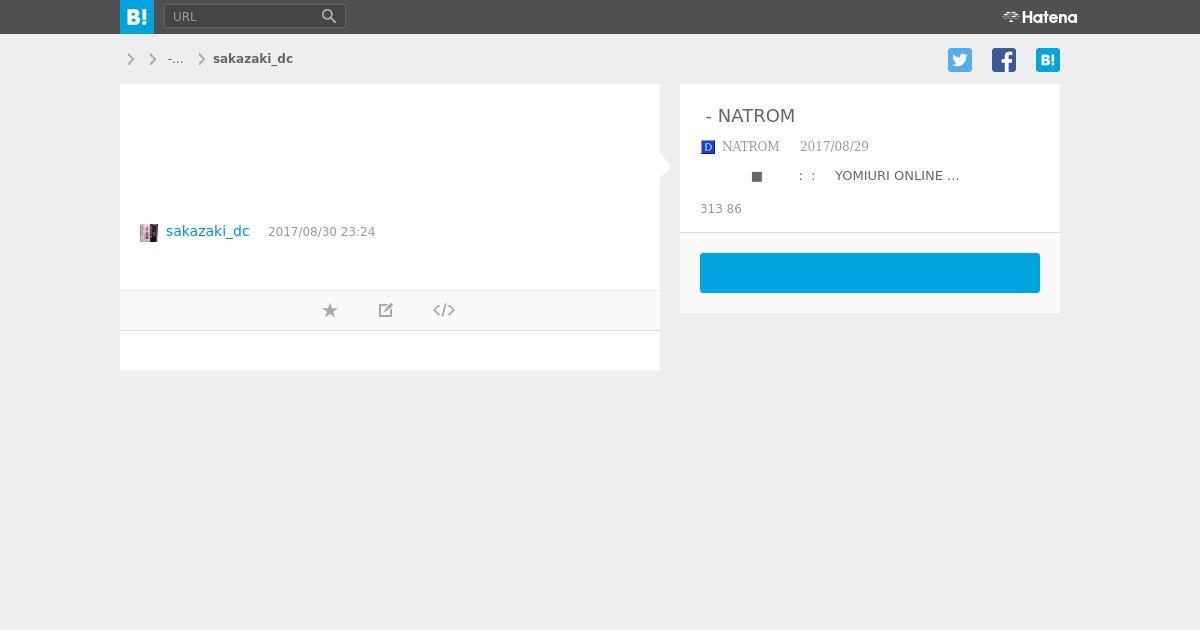Add a star to this comment
The height and width of the screenshot is (630, 1200).
330,310
